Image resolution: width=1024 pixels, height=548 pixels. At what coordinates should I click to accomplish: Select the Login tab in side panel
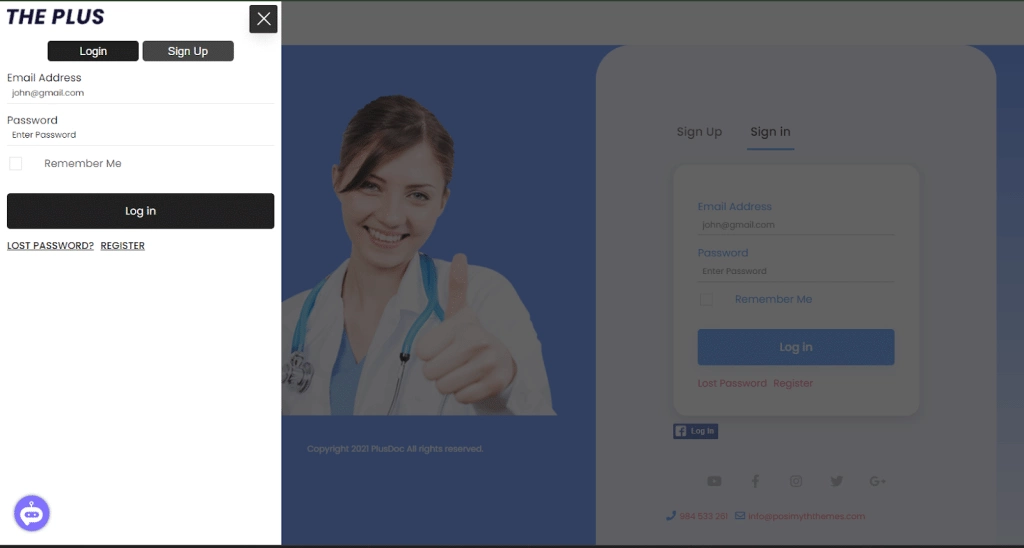click(93, 51)
